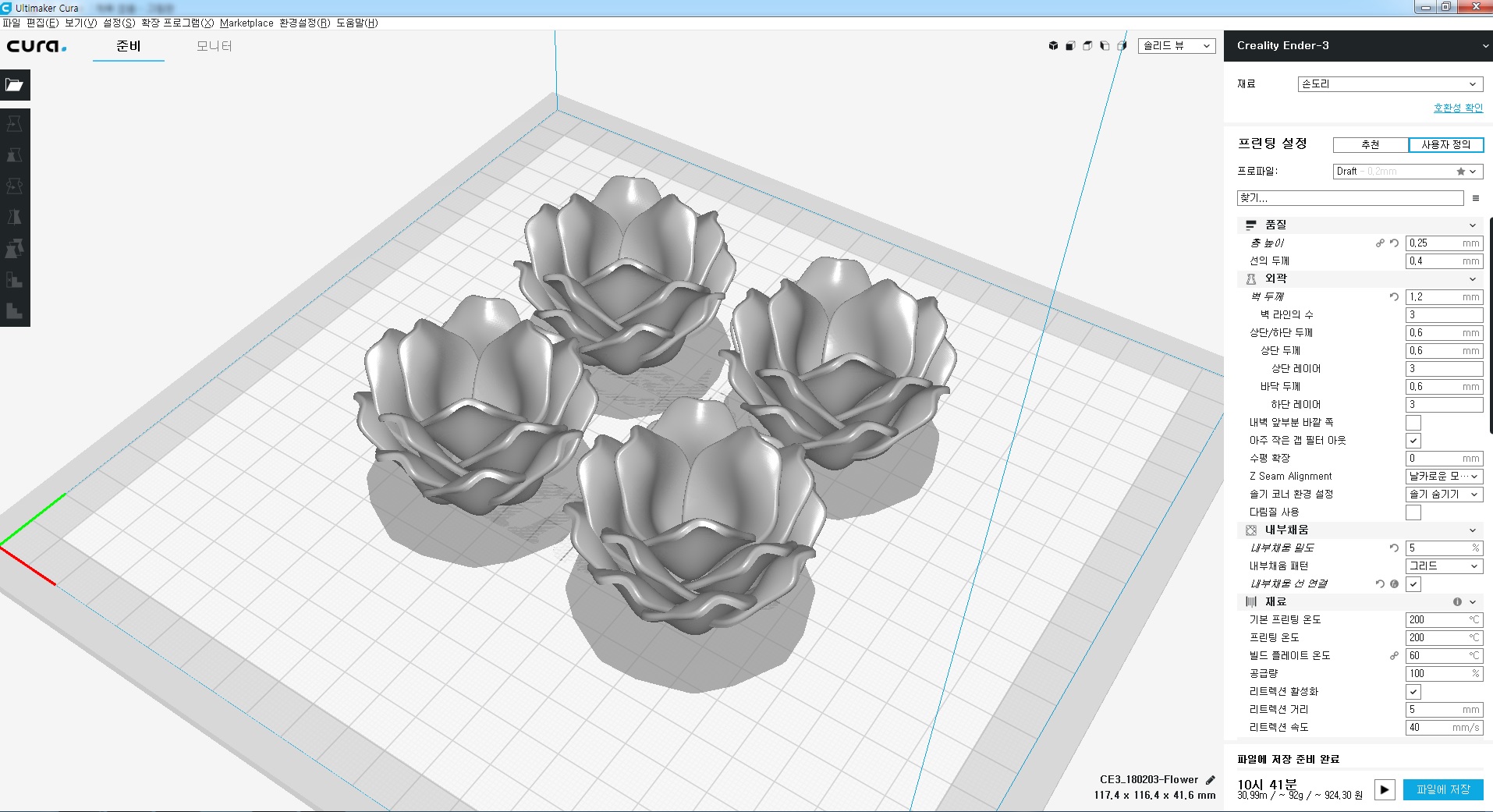Uncheck 아주 작은 갭 필터 아웃 checkbox
This screenshot has width=1493, height=812.
(1413, 441)
